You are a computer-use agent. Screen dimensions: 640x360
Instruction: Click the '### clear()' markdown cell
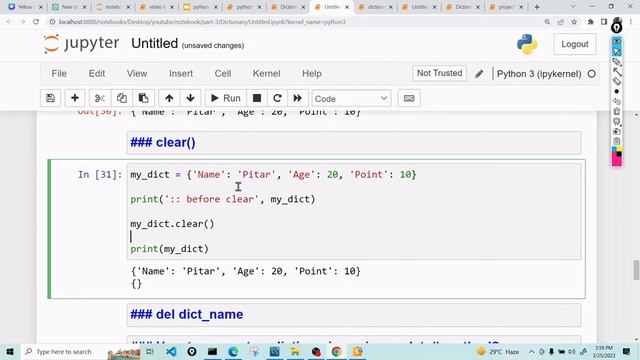point(354,142)
